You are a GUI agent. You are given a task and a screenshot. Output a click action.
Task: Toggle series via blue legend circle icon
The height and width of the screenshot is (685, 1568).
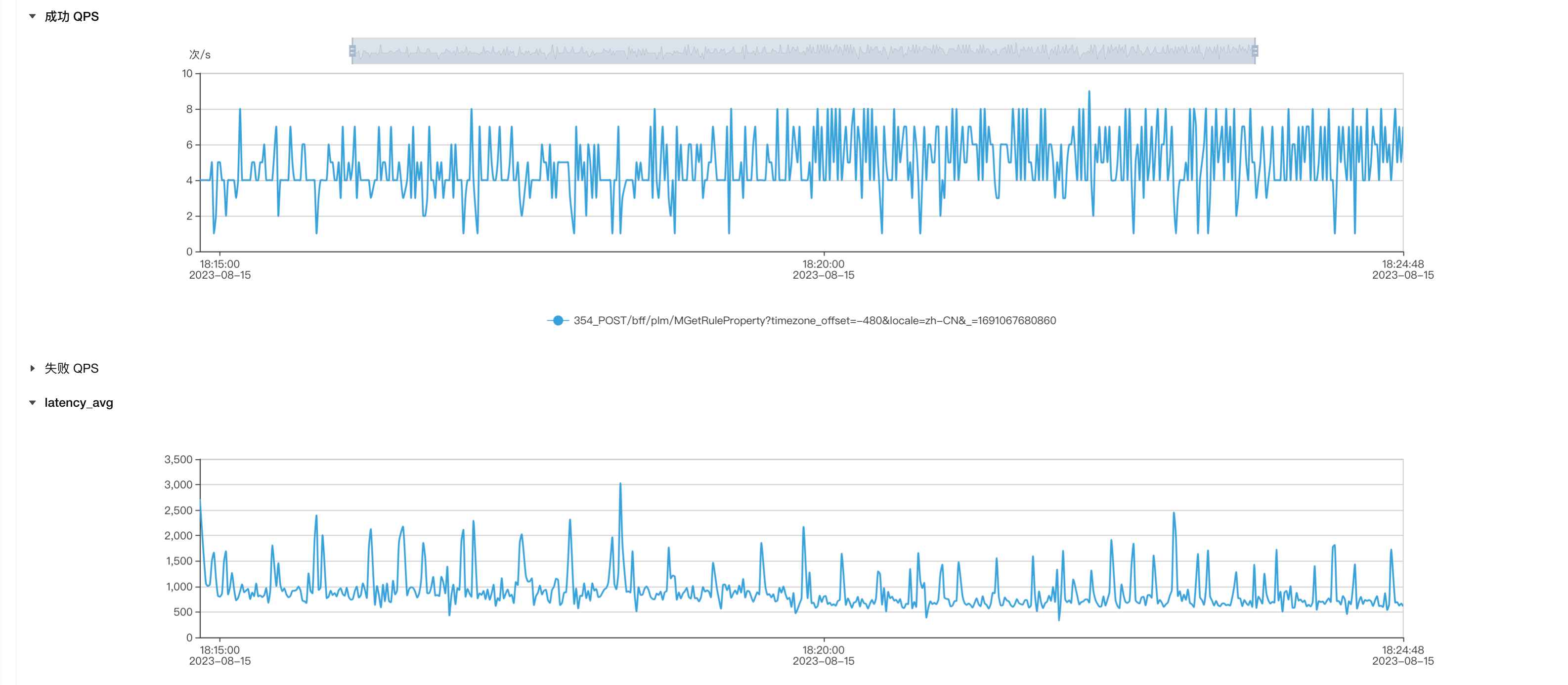pyautogui.click(x=558, y=321)
